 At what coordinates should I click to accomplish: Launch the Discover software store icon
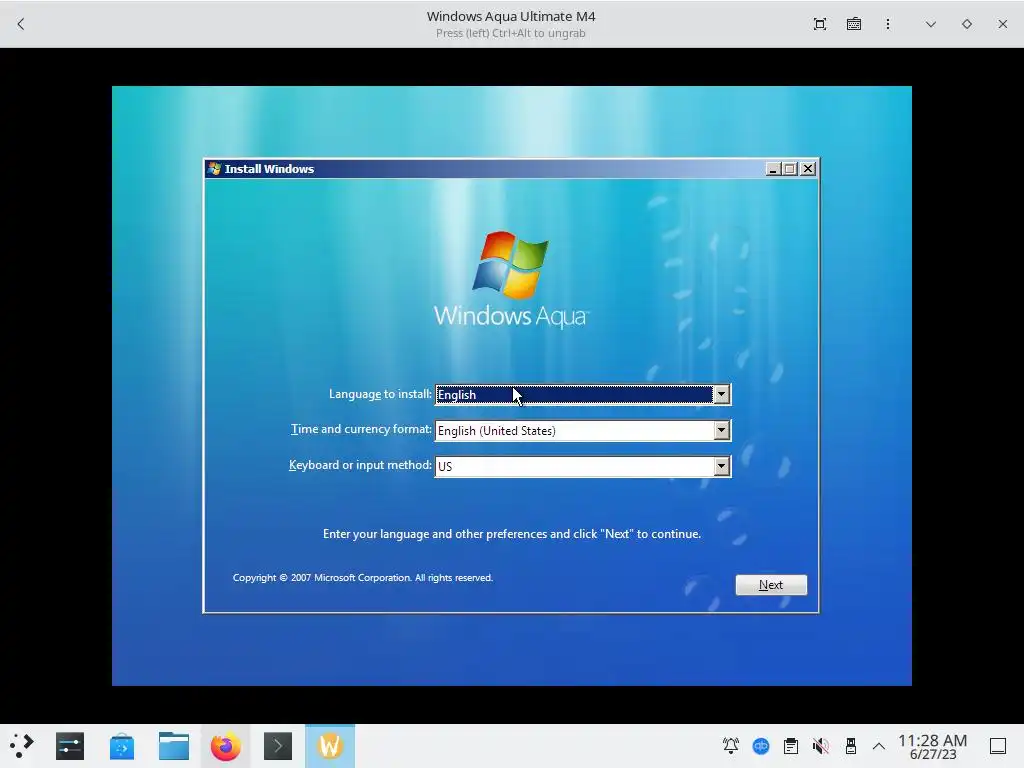121,746
